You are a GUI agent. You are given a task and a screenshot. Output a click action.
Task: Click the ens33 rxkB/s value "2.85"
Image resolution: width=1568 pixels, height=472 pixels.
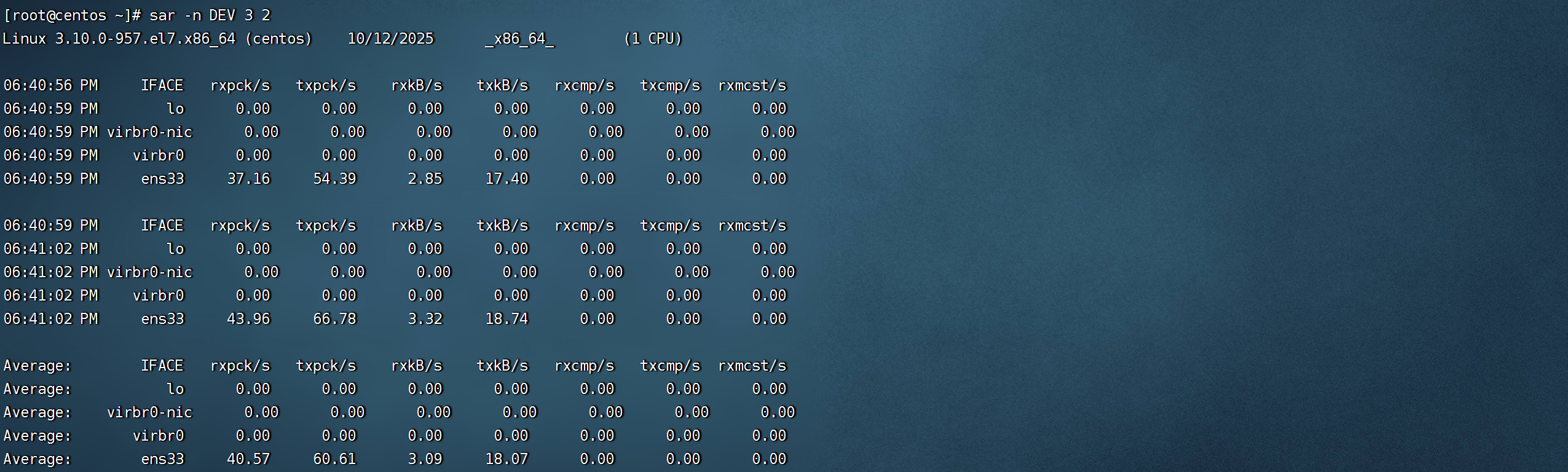(x=425, y=179)
